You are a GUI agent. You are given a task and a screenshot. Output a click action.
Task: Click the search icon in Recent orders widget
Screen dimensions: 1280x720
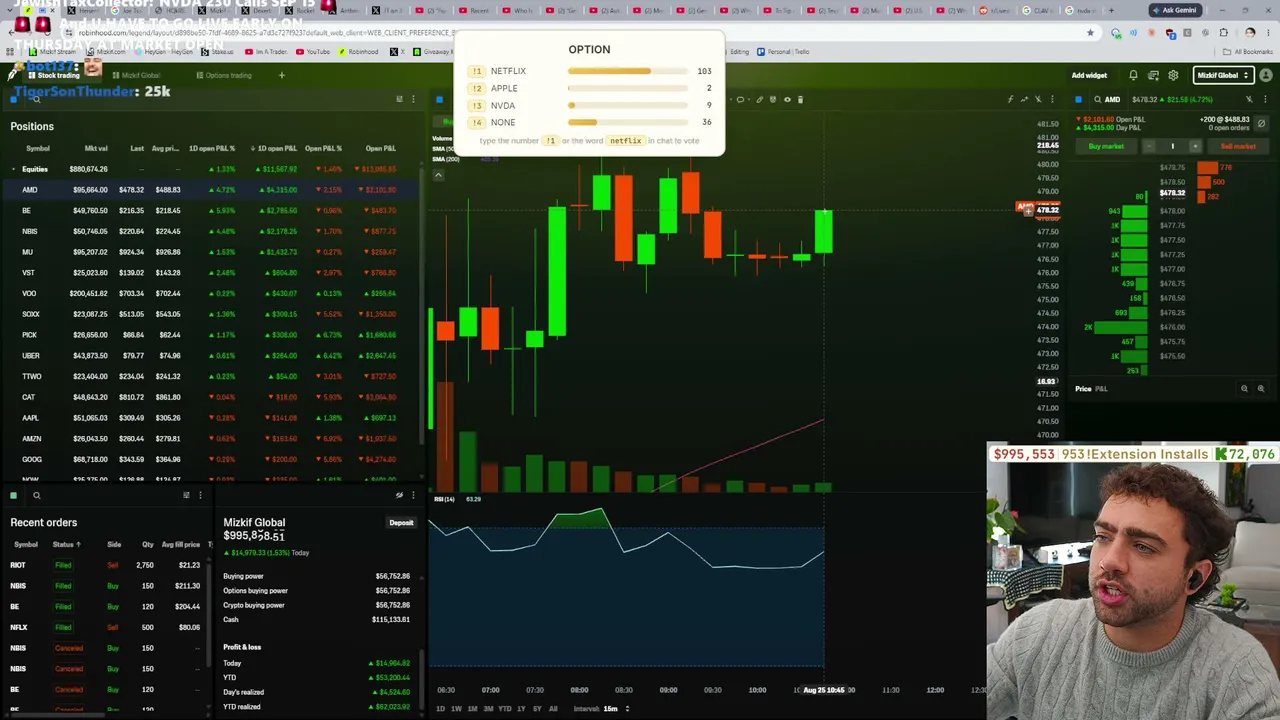pyautogui.click(x=36, y=495)
